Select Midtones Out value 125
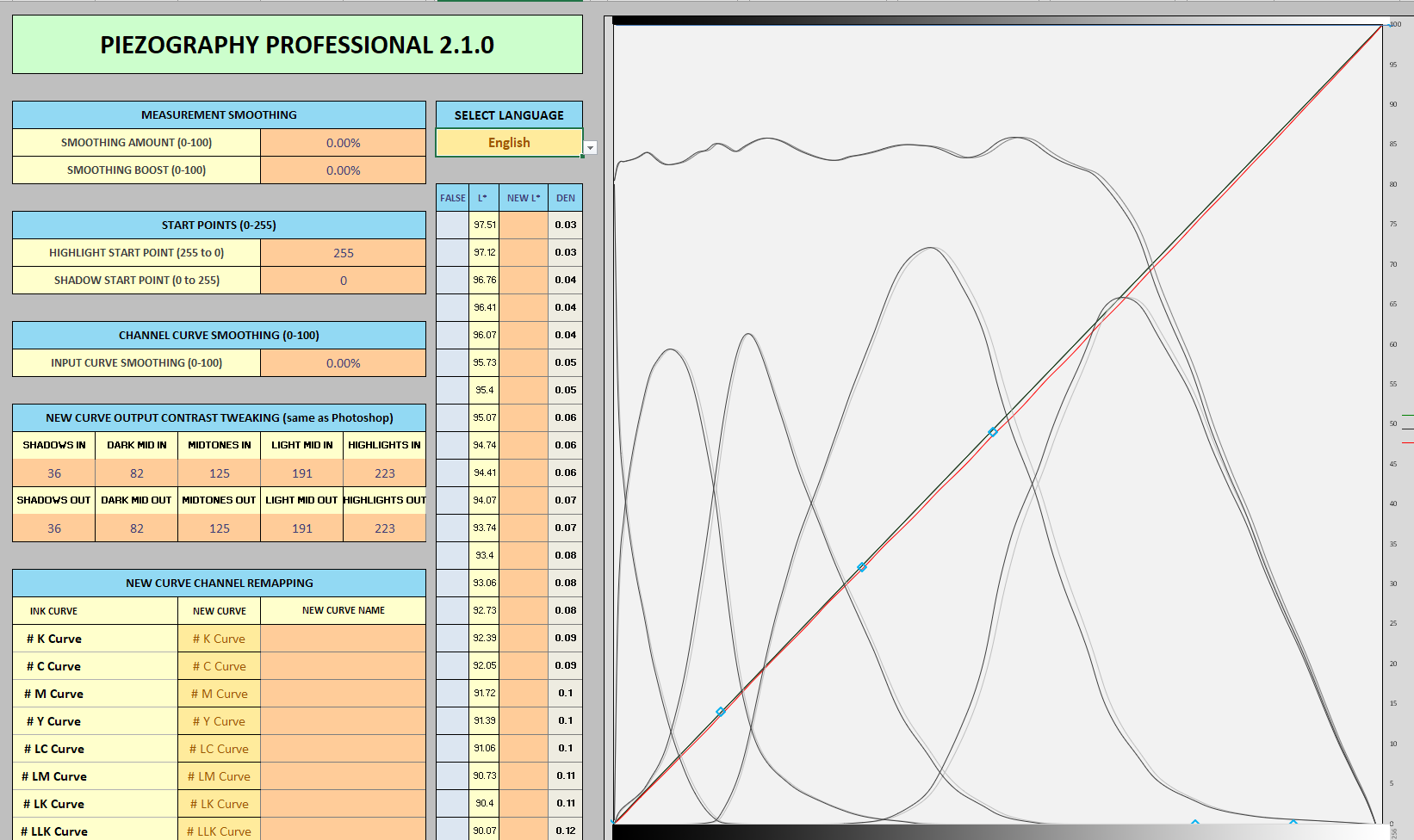The width and height of the screenshot is (1414, 840). coord(220,528)
